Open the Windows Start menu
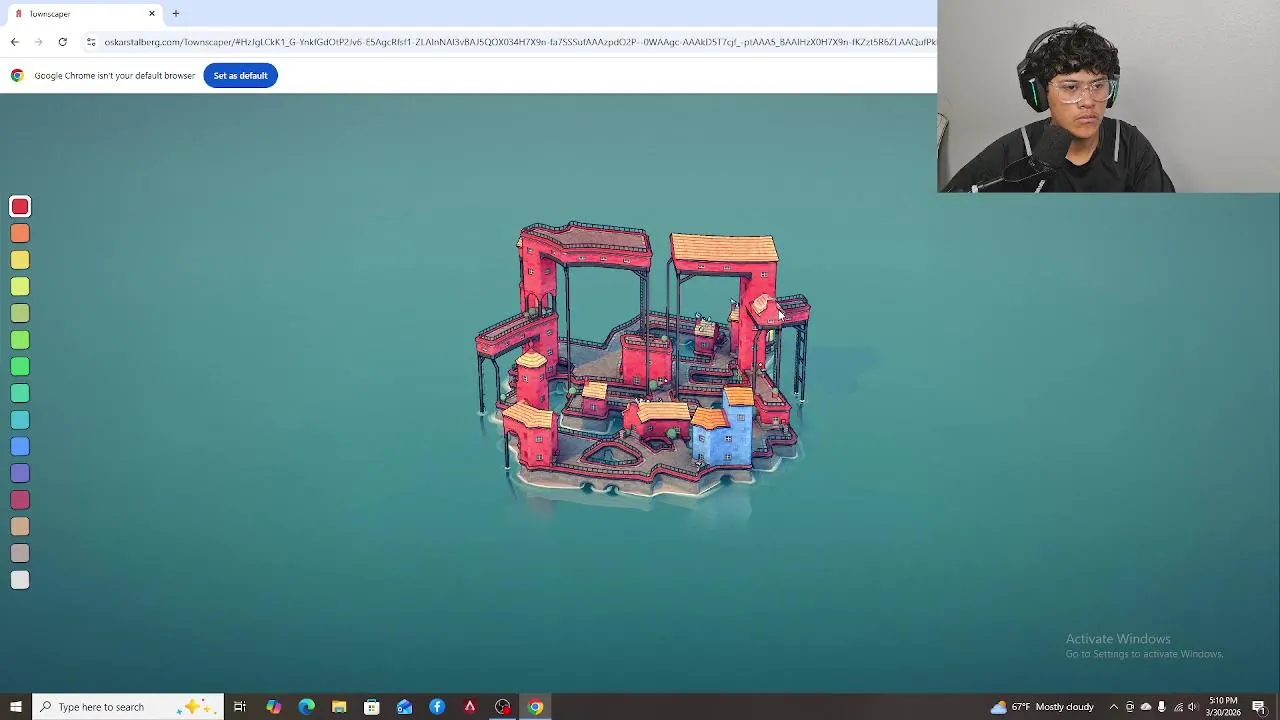This screenshot has width=1280, height=720. pyautogui.click(x=15, y=707)
